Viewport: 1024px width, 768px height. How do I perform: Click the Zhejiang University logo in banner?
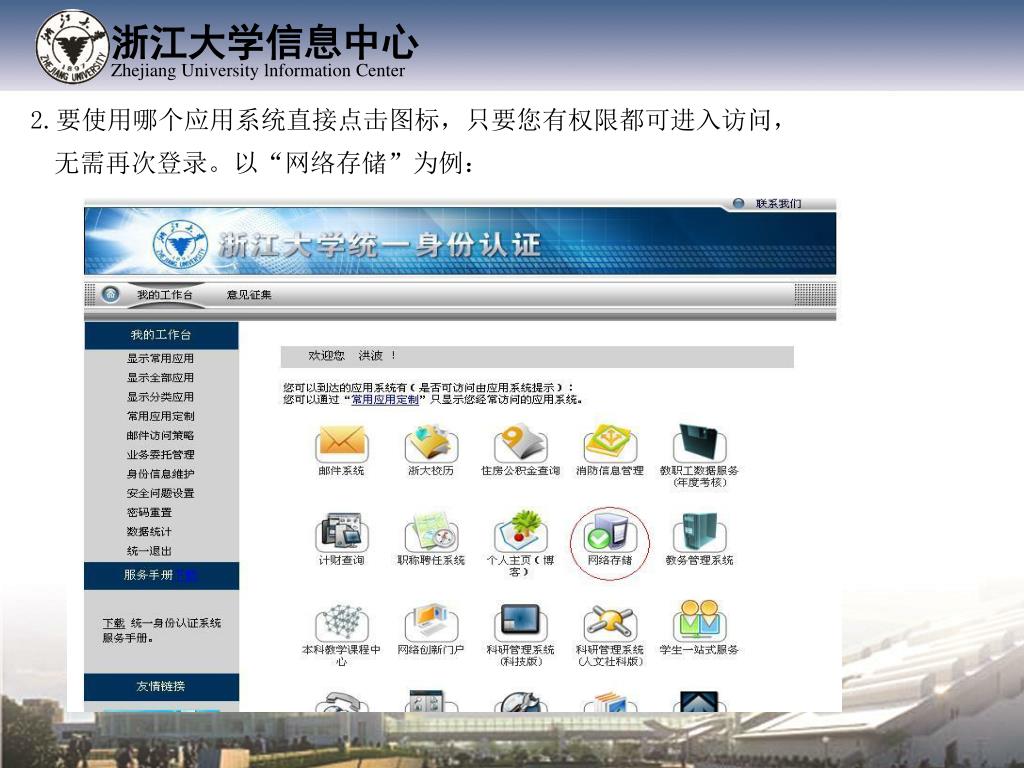point(180,244)
